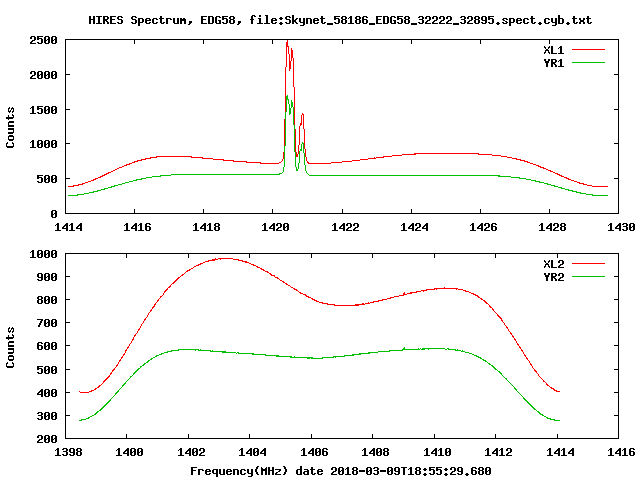Viewport: 640px width, 480px height.
Task: Click the top plot 1414 x-axis label
Action: pyautogui.click(x=68, y=227)
